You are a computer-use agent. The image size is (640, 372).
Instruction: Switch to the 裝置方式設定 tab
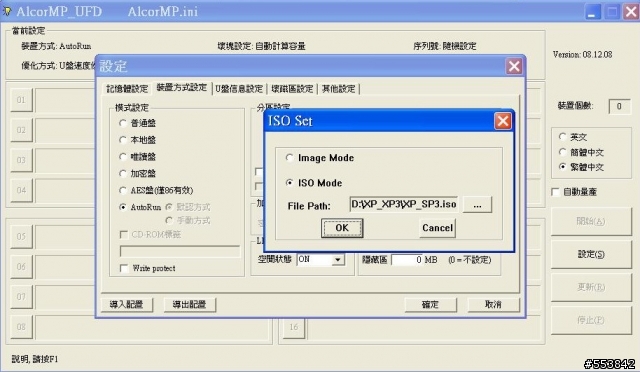182,87
